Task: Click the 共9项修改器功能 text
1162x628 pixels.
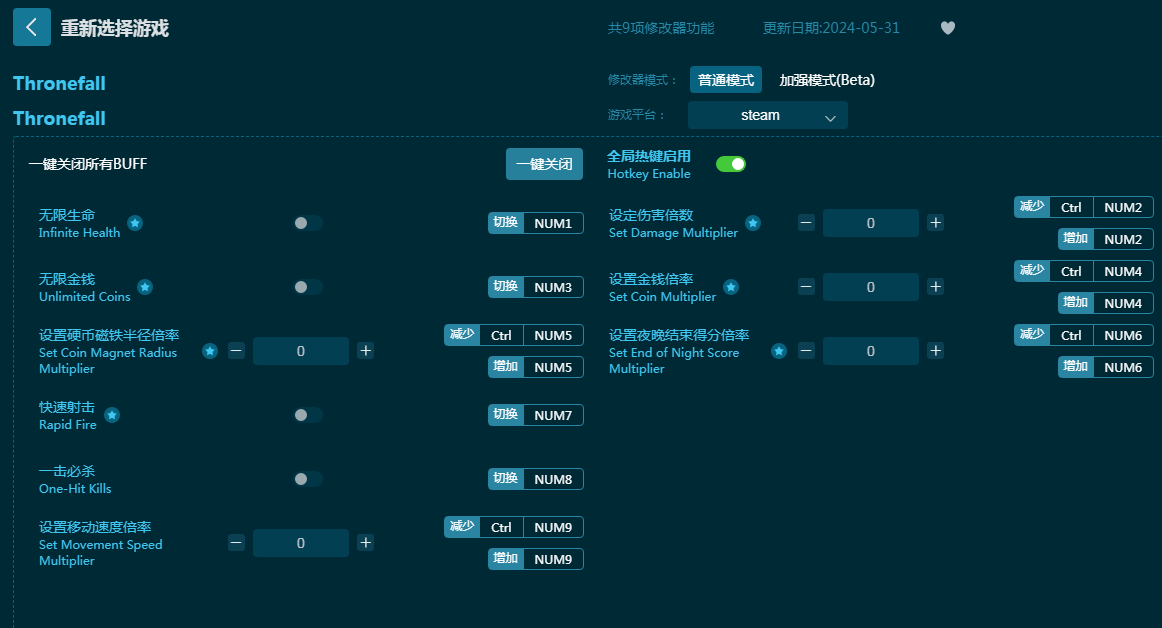Action: (661, 28)
